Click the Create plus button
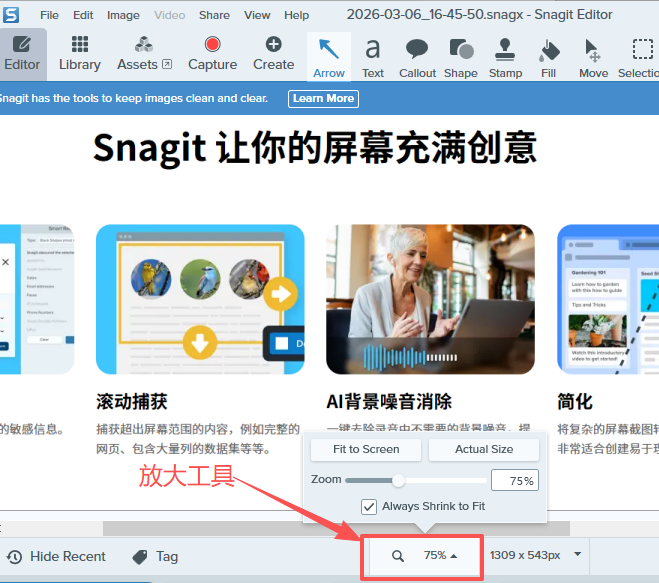This screenshot has height=583, width=659. [x=273, y=54]
